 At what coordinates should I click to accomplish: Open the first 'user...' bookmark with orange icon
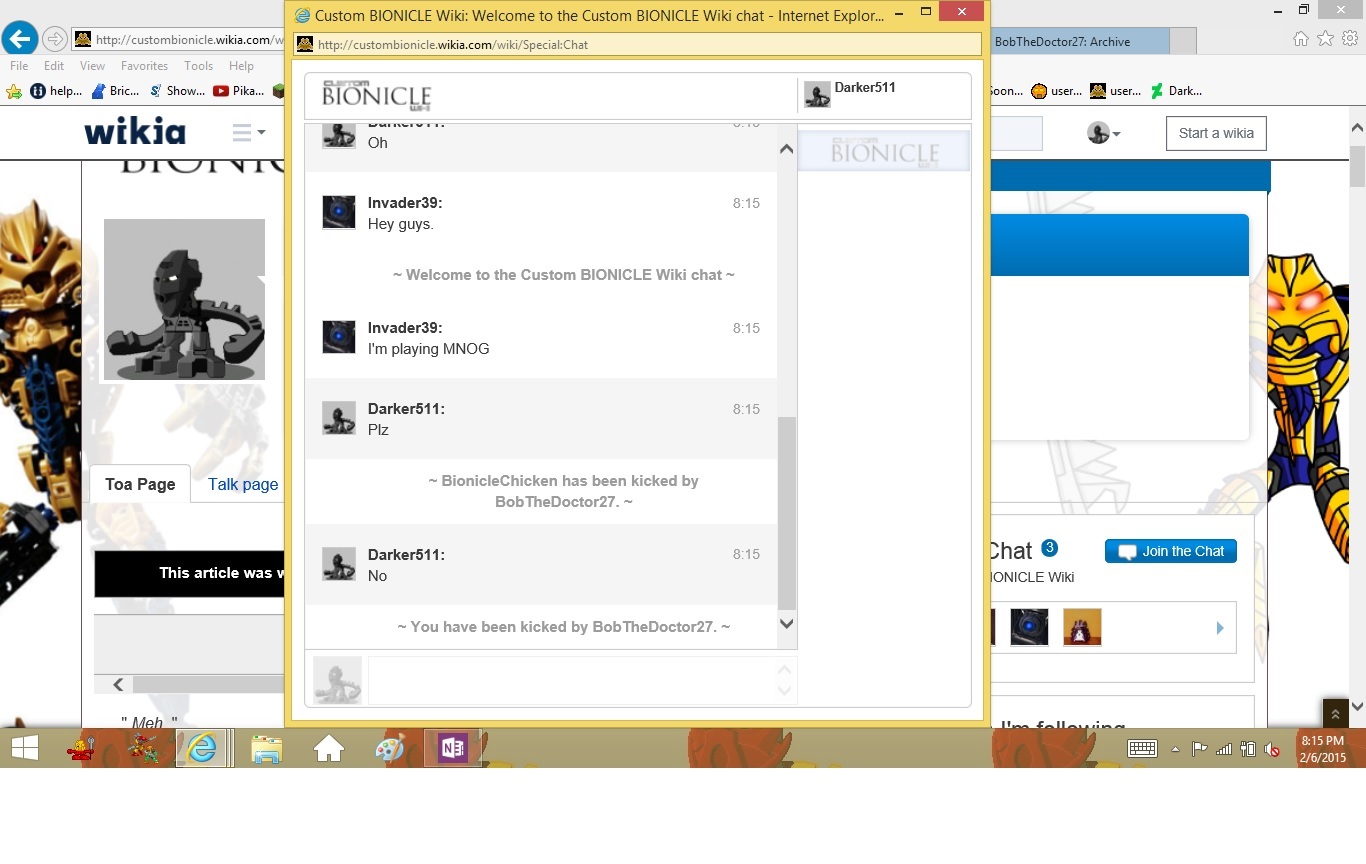click(1056, 91)
